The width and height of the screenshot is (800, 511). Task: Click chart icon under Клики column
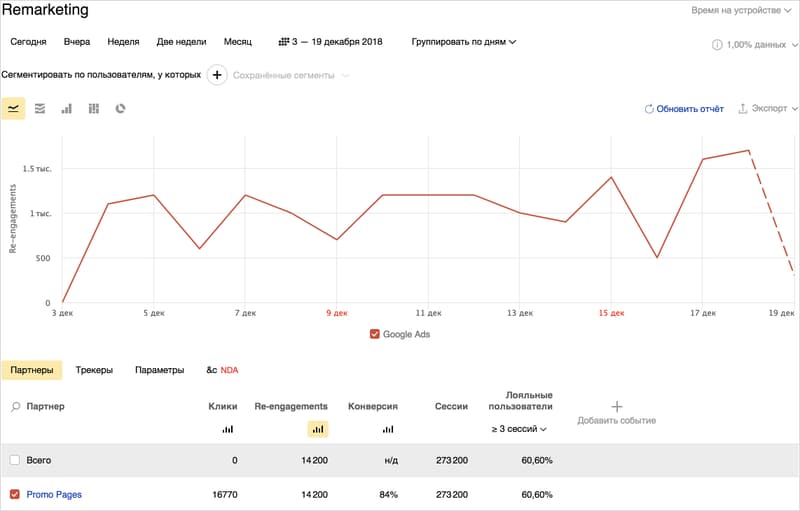[228, 429]
